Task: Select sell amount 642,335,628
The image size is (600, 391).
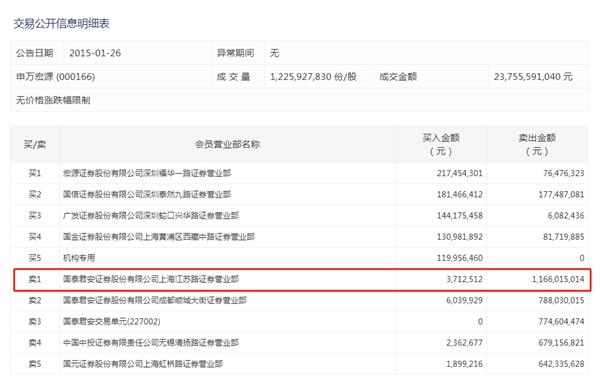Action: pos(561,364)
